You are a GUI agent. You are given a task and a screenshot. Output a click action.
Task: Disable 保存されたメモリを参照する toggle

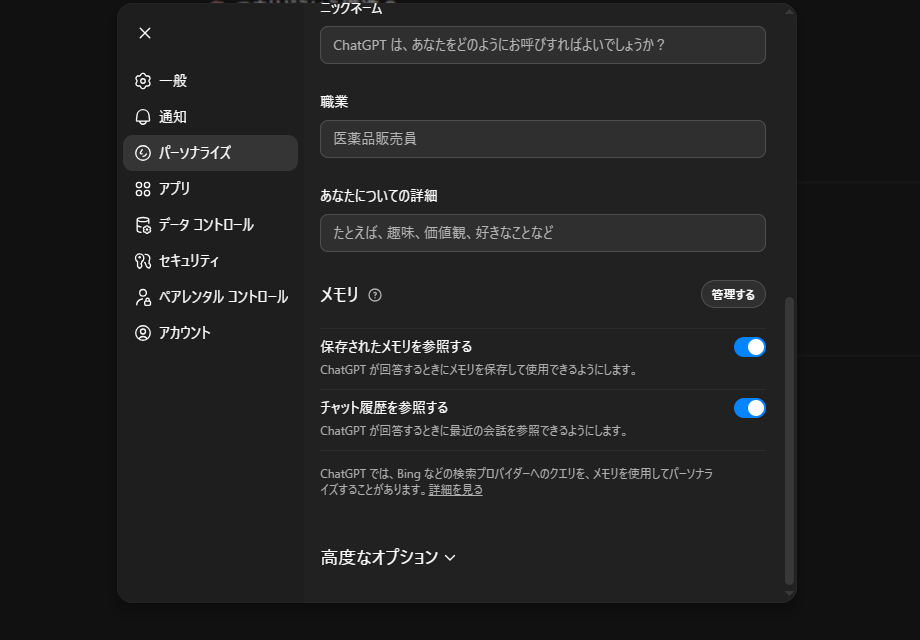(749, 347)
